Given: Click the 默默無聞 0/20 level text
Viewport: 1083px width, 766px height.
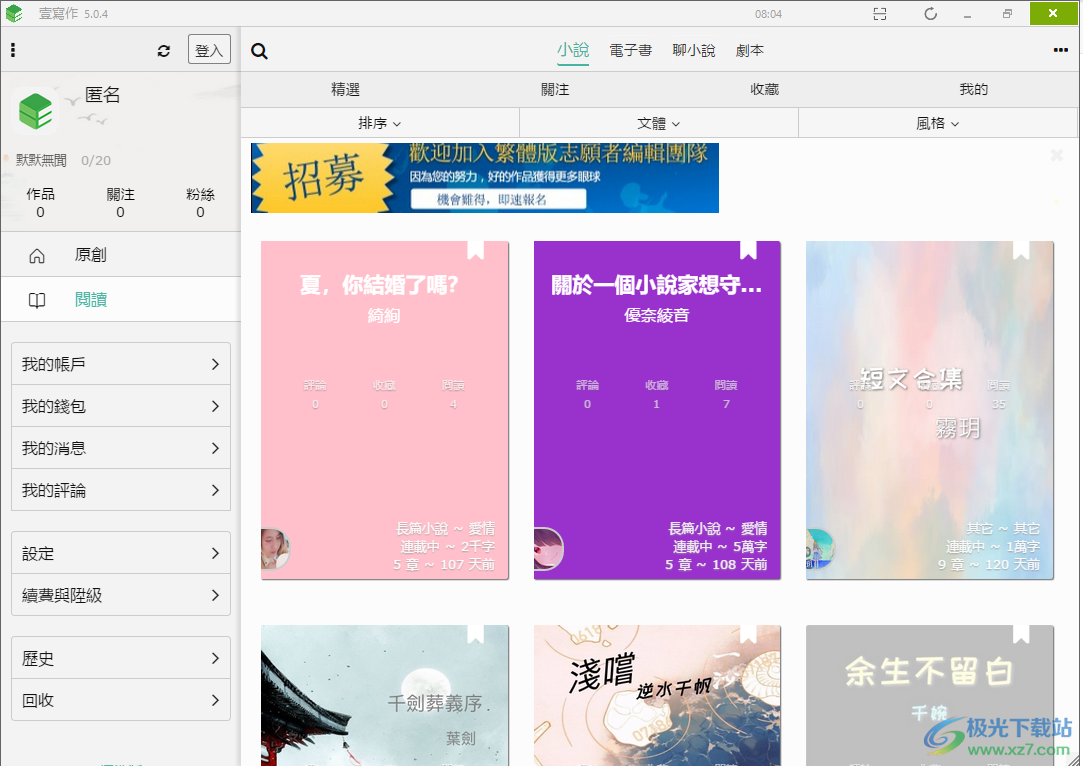Looking at the screenshot, I should click(63, 160).
